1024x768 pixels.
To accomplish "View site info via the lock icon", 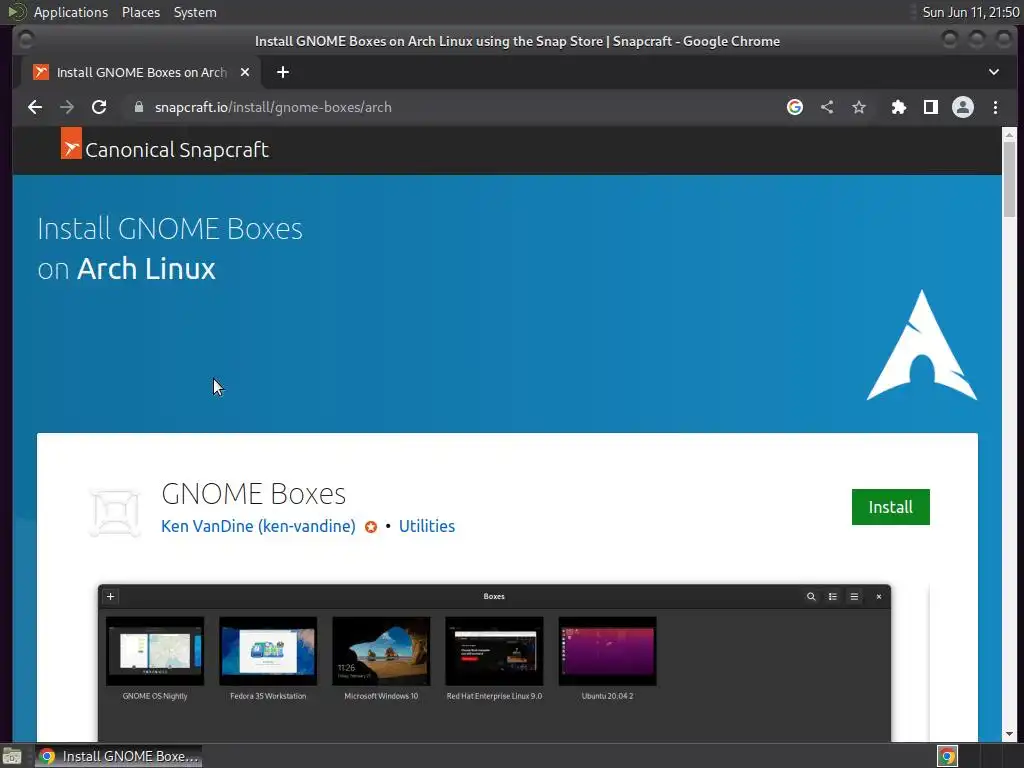I will coord(138,107).
